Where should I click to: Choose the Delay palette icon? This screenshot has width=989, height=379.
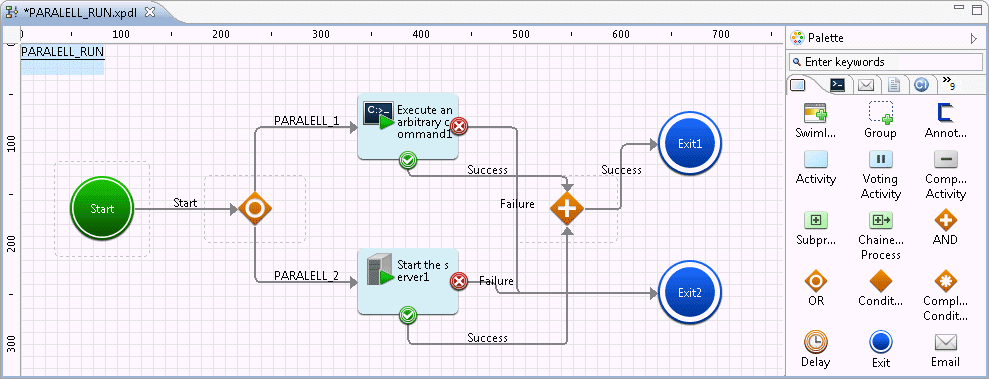816,342
